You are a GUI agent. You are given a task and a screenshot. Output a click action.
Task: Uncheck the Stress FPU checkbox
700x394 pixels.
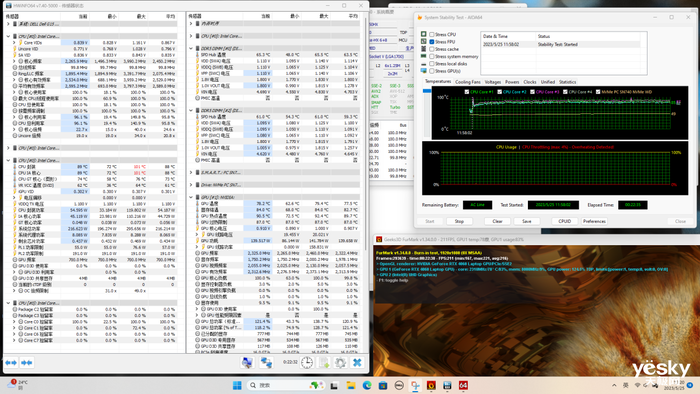pos(432,41)
